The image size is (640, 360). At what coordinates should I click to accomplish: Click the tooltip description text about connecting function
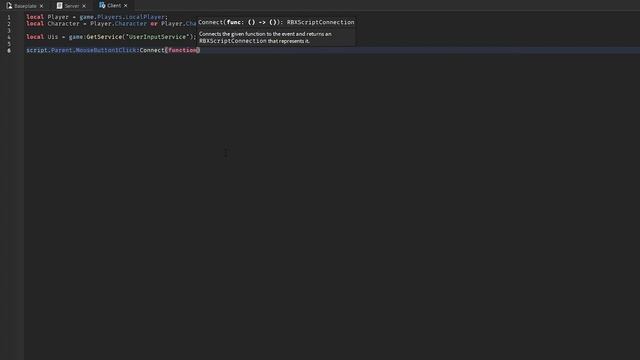point(265,38)
